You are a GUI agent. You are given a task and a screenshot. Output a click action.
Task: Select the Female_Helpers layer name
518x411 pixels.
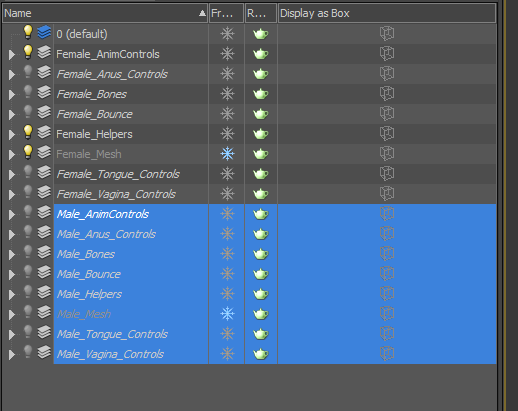(x=94, y=134)
